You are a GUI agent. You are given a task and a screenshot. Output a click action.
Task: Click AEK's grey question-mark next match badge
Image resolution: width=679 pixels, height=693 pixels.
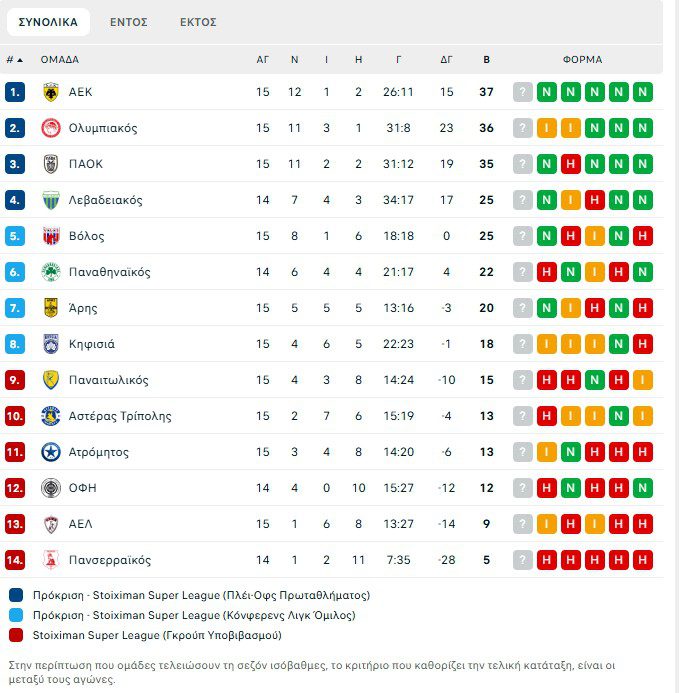(522, 92)
